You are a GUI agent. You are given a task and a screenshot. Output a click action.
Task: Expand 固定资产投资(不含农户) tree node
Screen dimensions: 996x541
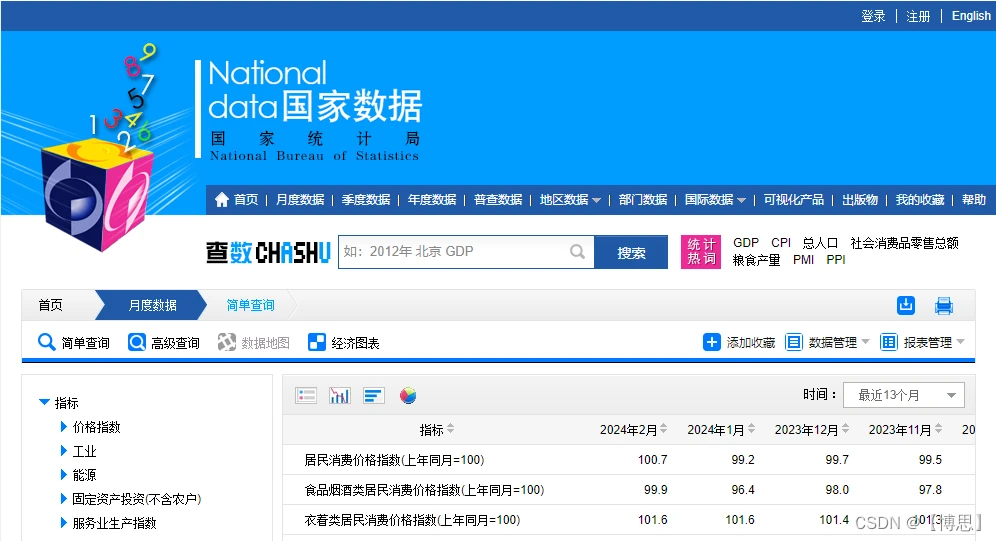(x=64, y=498)
